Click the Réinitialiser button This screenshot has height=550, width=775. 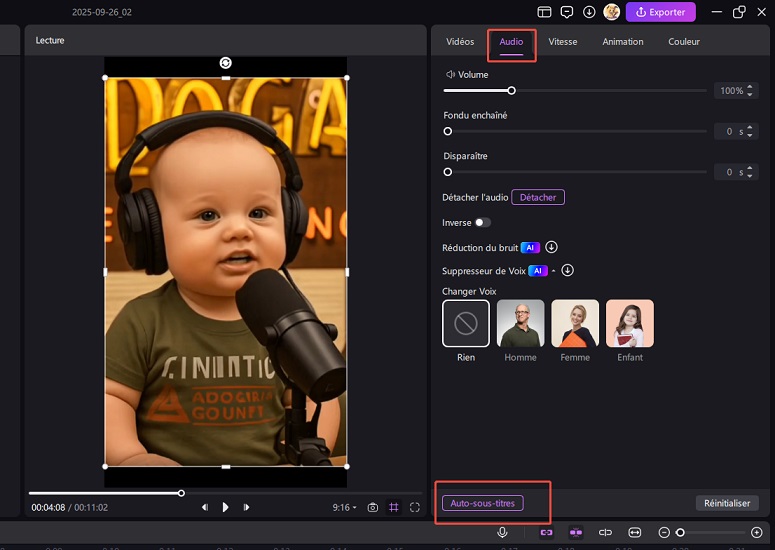click(727, 503)
